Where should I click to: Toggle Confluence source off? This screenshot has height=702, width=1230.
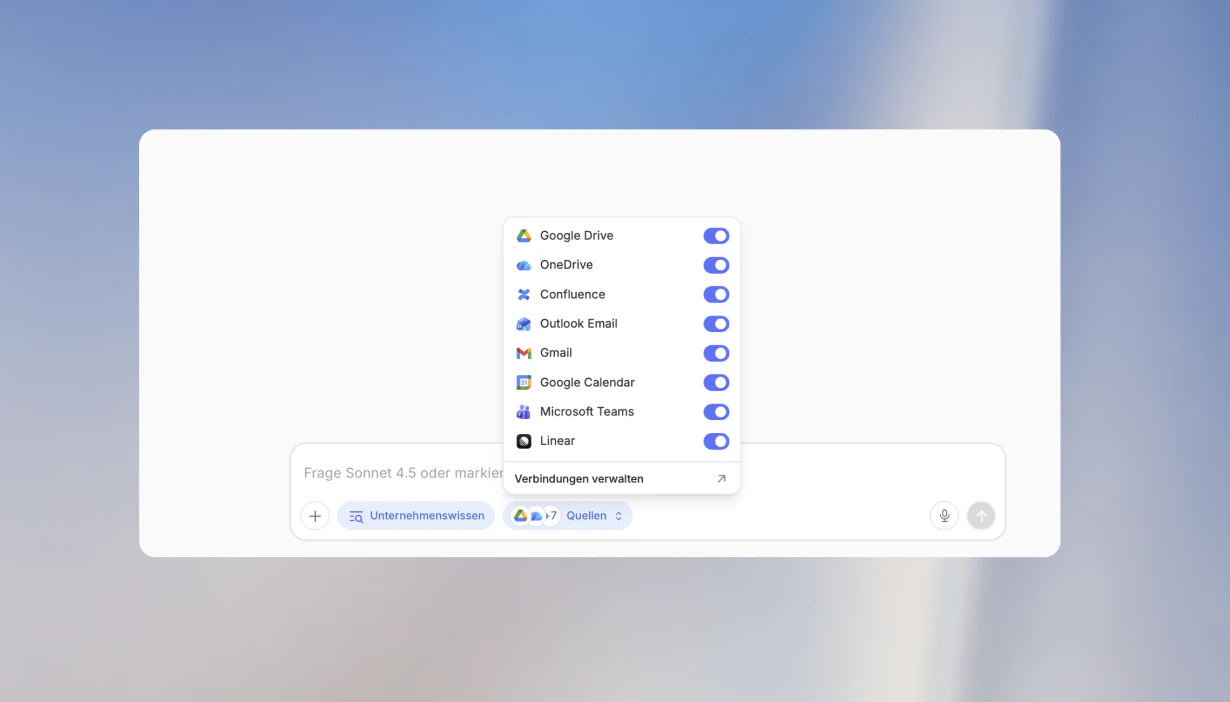tap(716, 294)
